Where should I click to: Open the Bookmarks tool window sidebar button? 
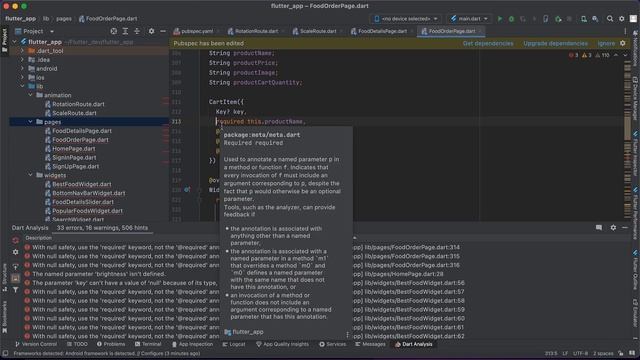point(4,317)
